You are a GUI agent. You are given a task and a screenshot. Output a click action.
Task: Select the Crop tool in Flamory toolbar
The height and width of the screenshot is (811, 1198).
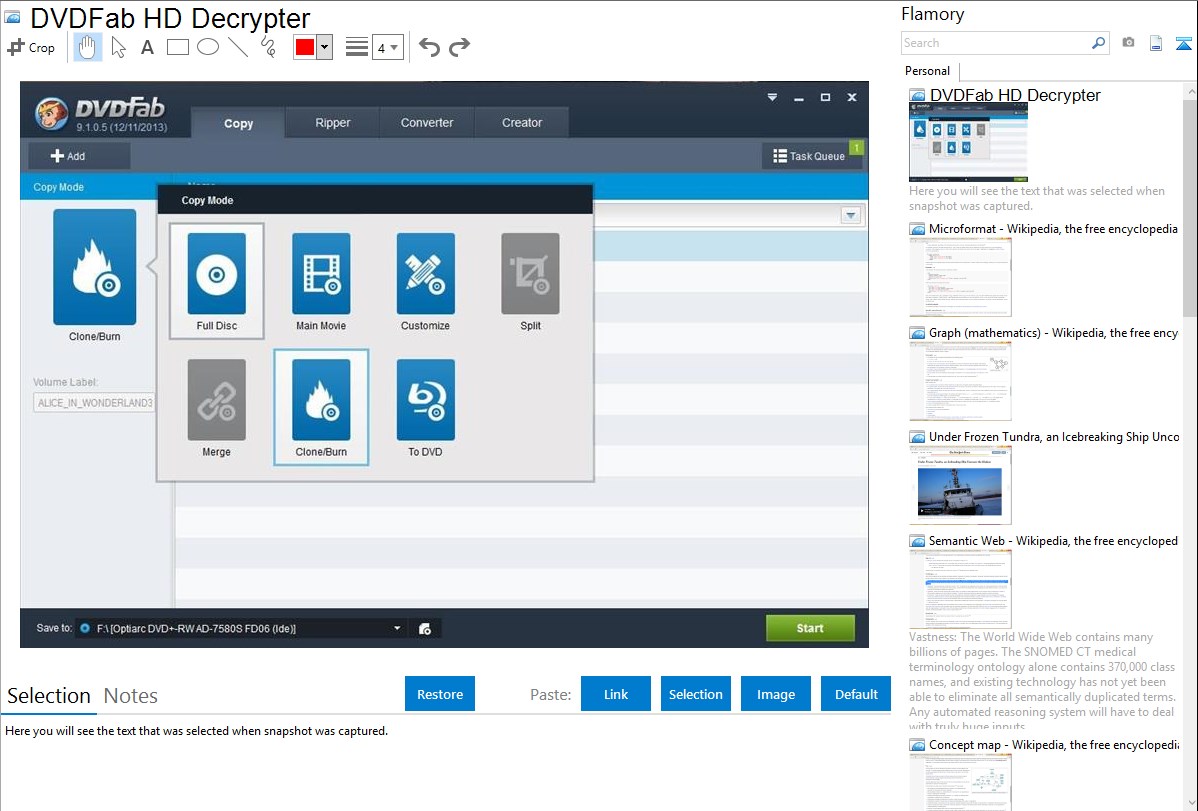click(x=31, y=47)
